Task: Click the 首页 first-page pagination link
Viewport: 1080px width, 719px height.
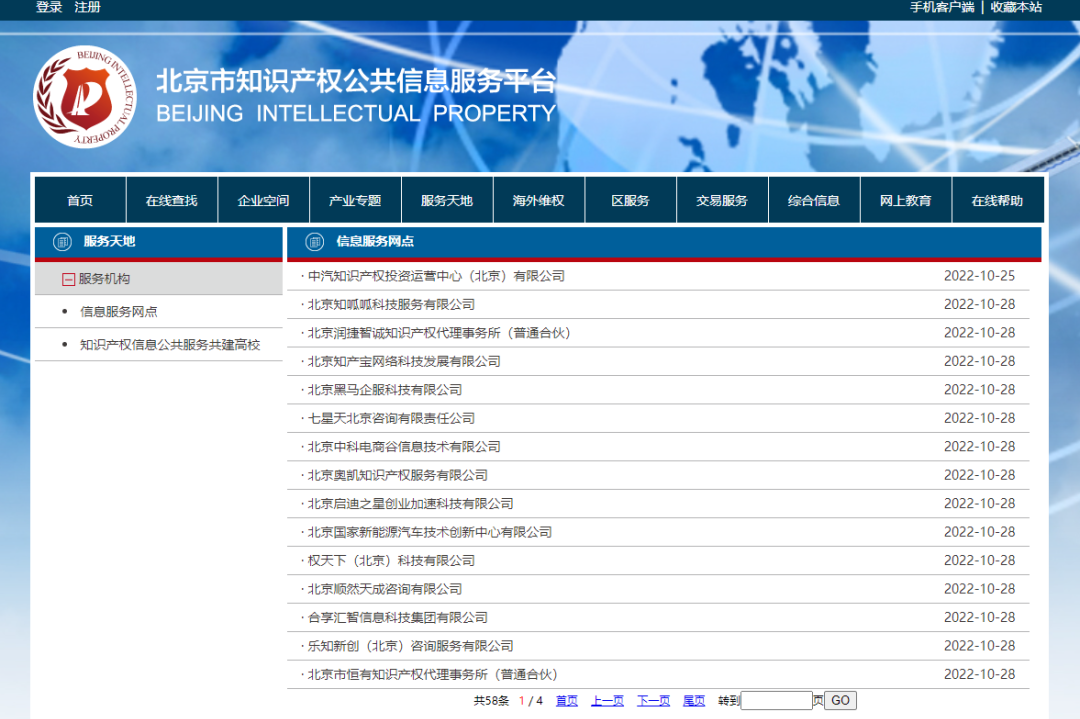Action: [567, 701]
